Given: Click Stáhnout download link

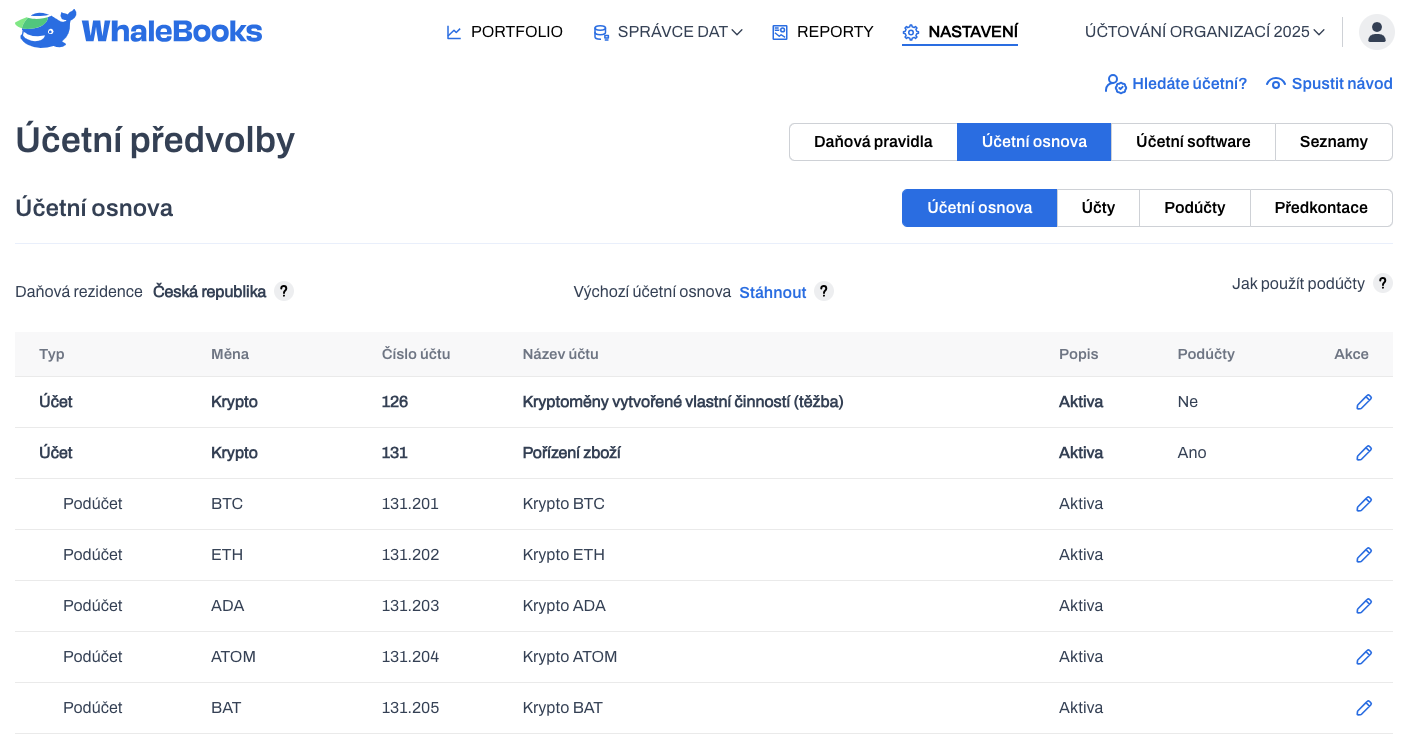Looking at the screenshot, I should tap(773, 292).
